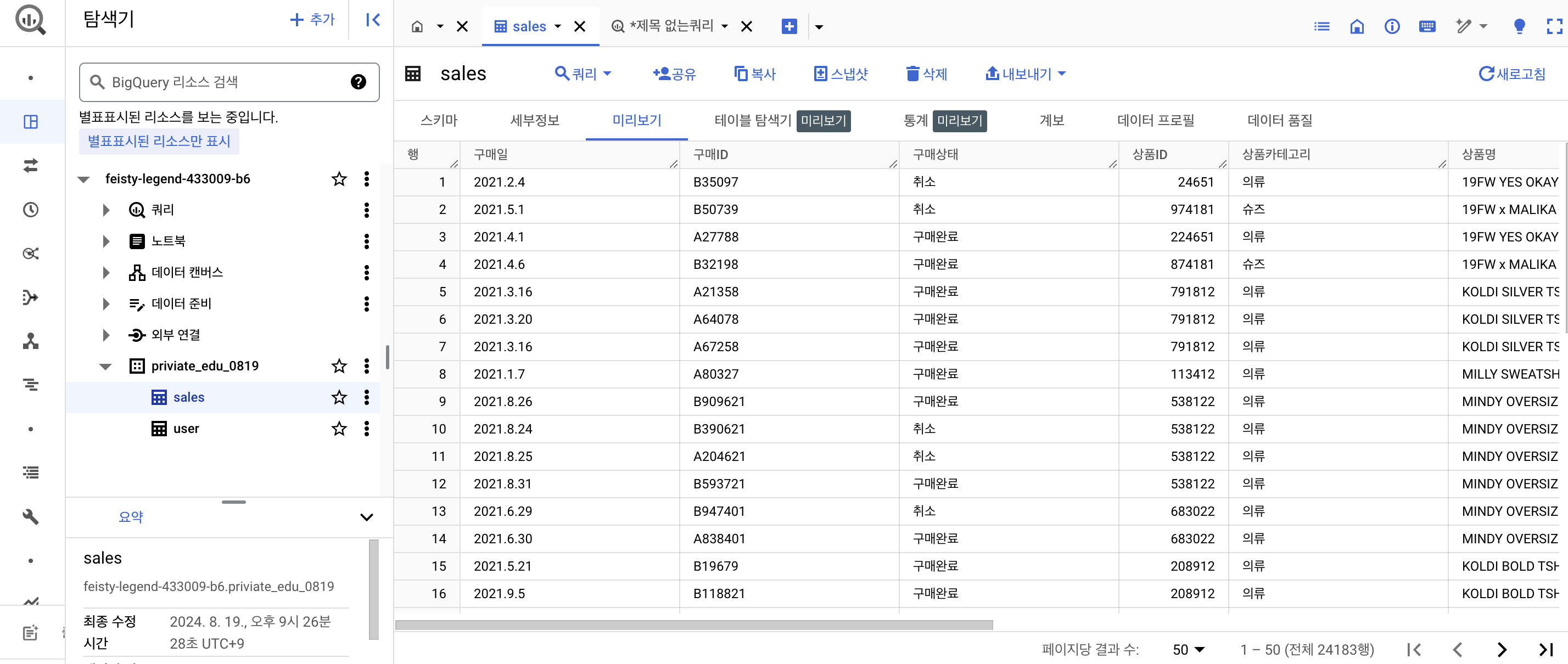The width and height of the screenshot is (1568, 664).
Task: Expand the 쿼리 tree node
Action: 106,210
